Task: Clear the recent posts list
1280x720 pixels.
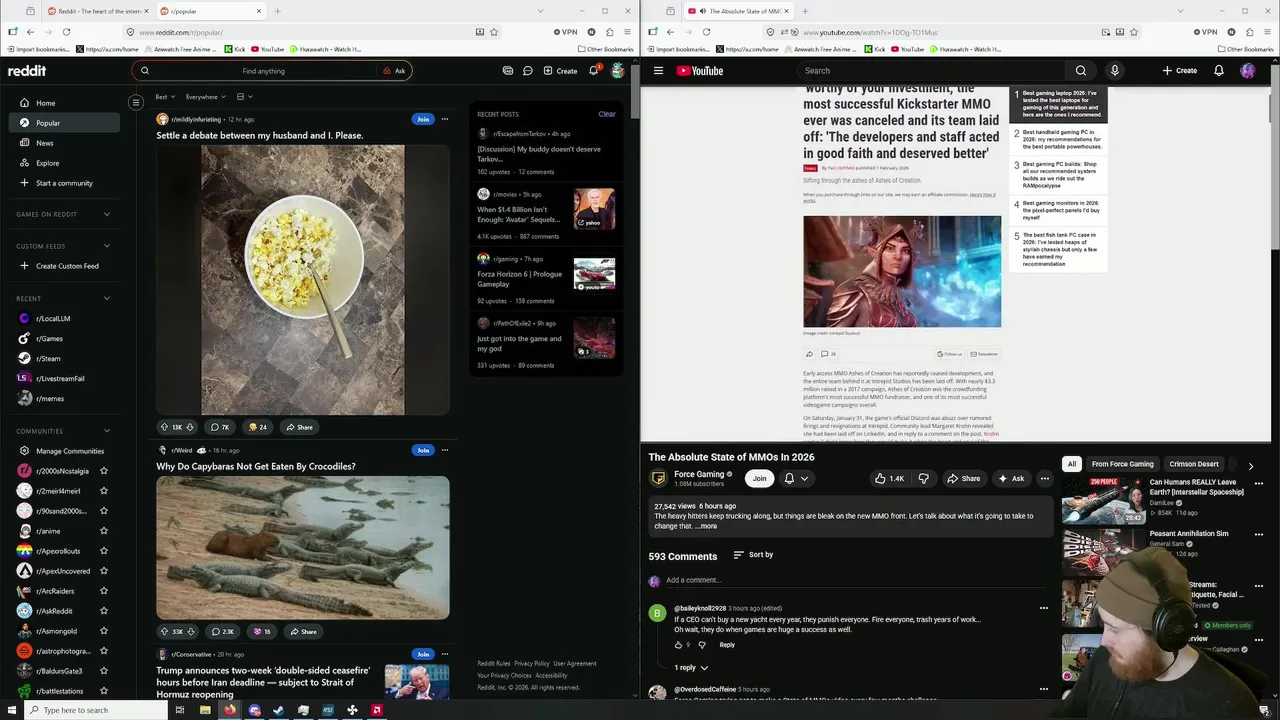Action: coord(607,114)
